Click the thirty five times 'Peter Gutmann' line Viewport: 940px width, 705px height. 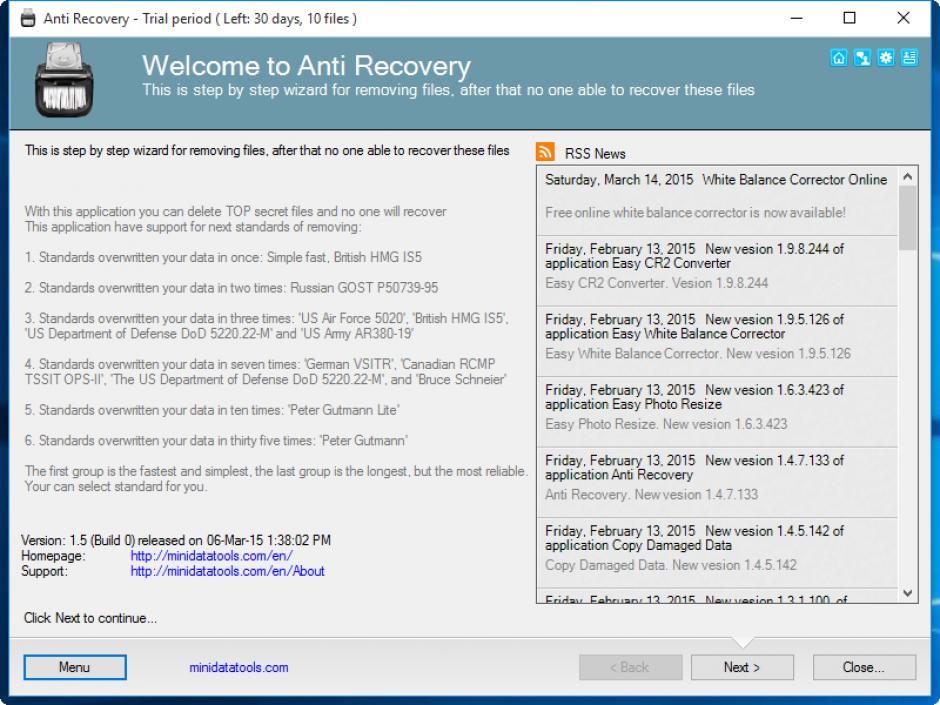pos(216,441)
